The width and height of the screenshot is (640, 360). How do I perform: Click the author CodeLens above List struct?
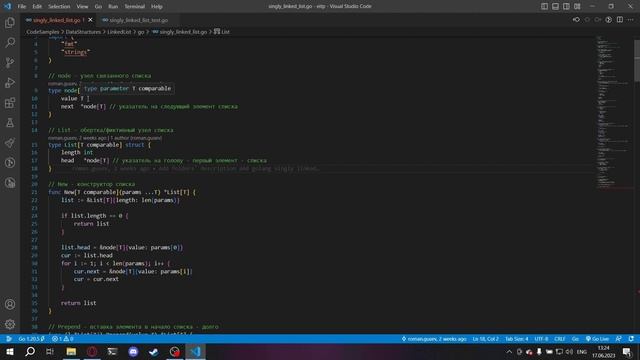click(104, 138)
